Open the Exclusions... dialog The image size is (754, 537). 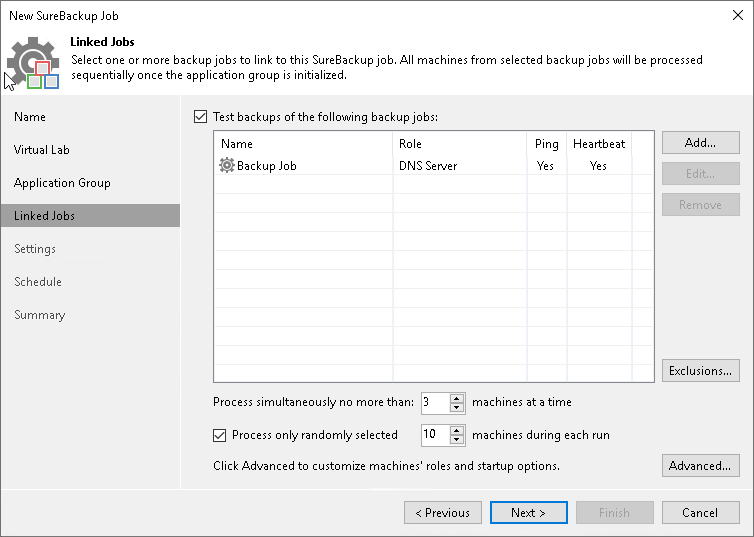pyautogui.click(x=701, y=371)
